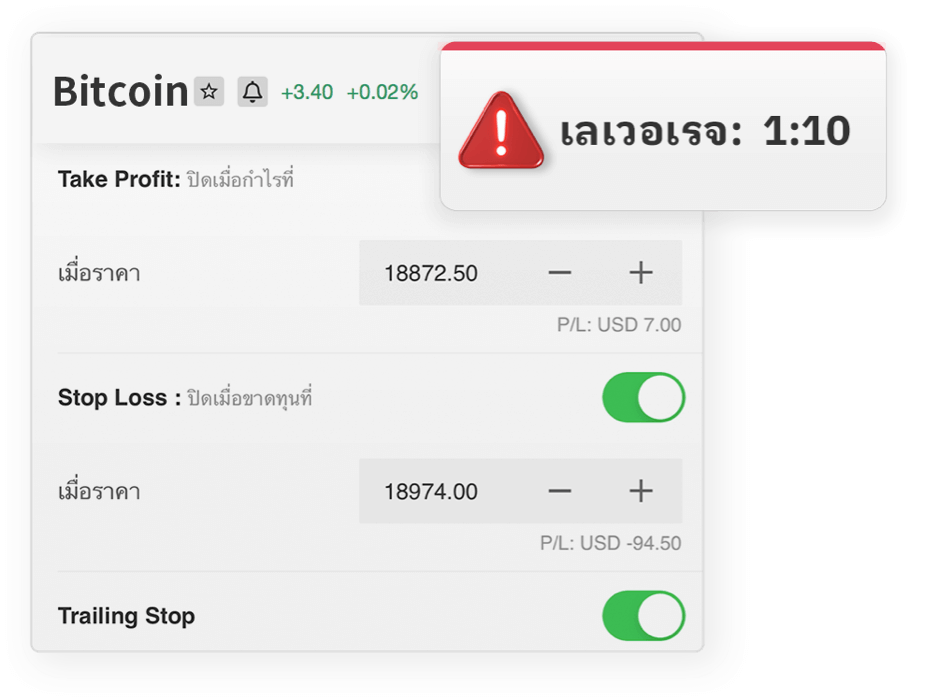Click the P/L: USD -94.50 readout
Viewport: 932px width, 700px height.
[x=610, y=543]
